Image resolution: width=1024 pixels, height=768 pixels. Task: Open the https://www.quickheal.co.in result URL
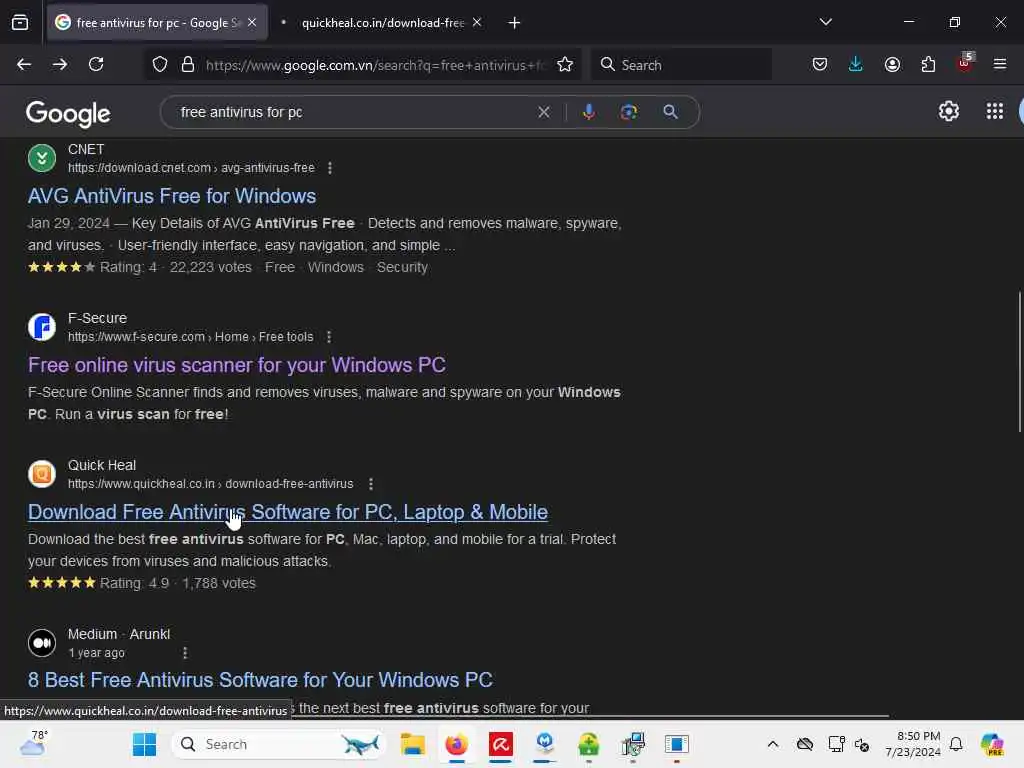pos(210,484)
